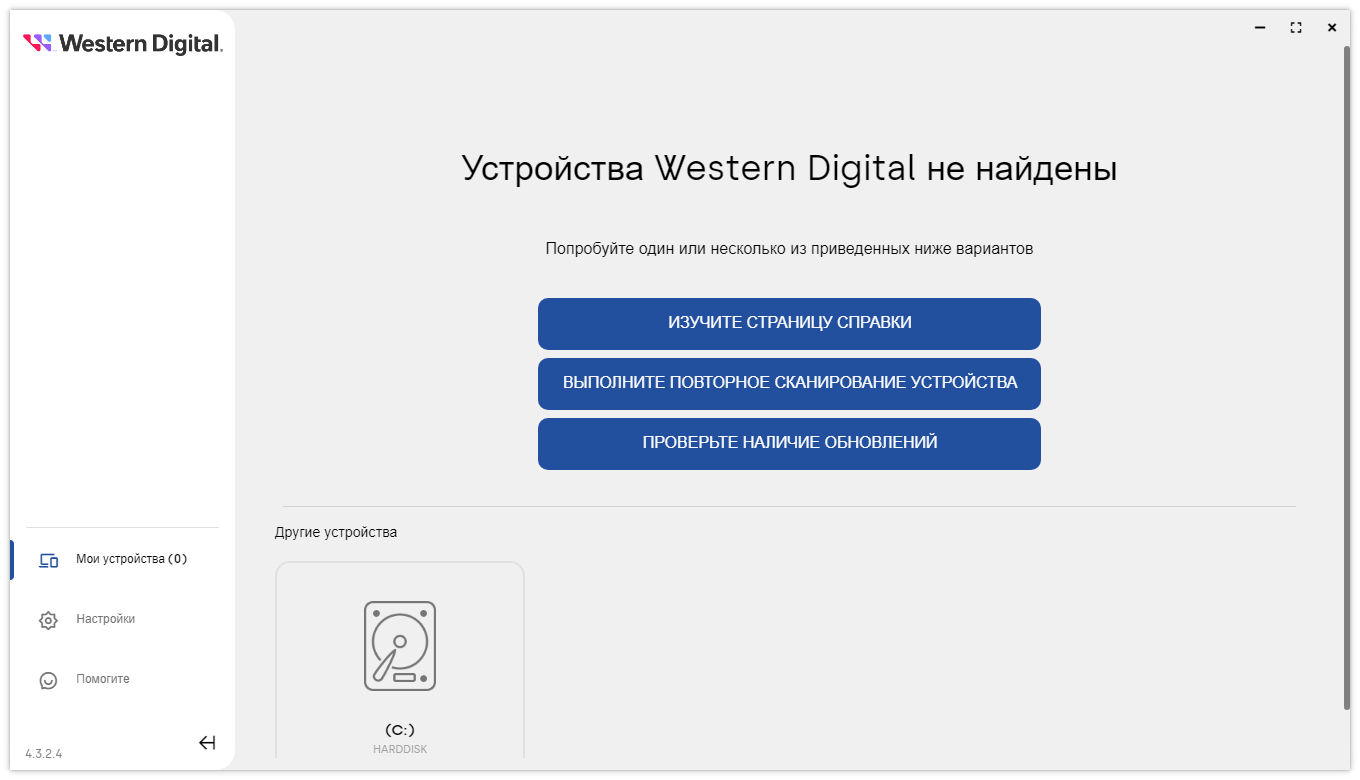The height and width of the screenshot is (780, 1360).
Task: Click Выполните повторное сканирование устройства button
Action: click(789, 383)
